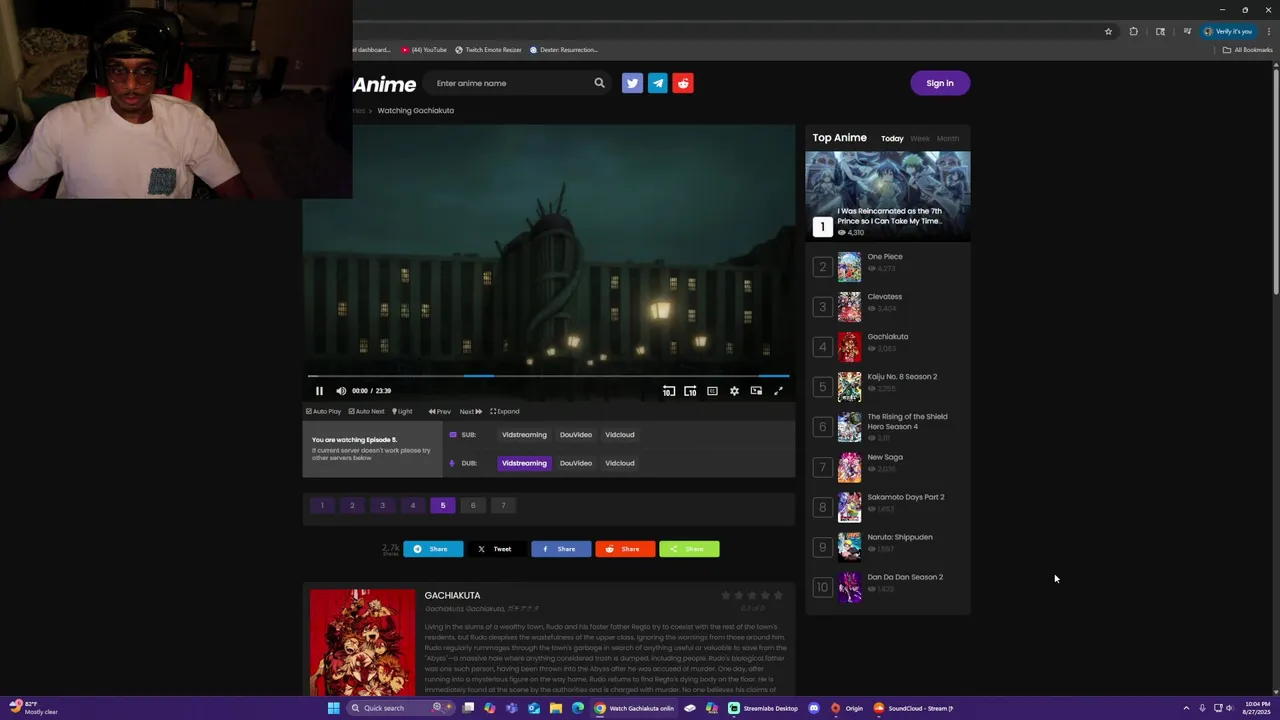Image resolution: width=1280 pixels, height=720 pixels.
Task: Select DUB Vidstreaming server
Action: (x=524, y=463)
